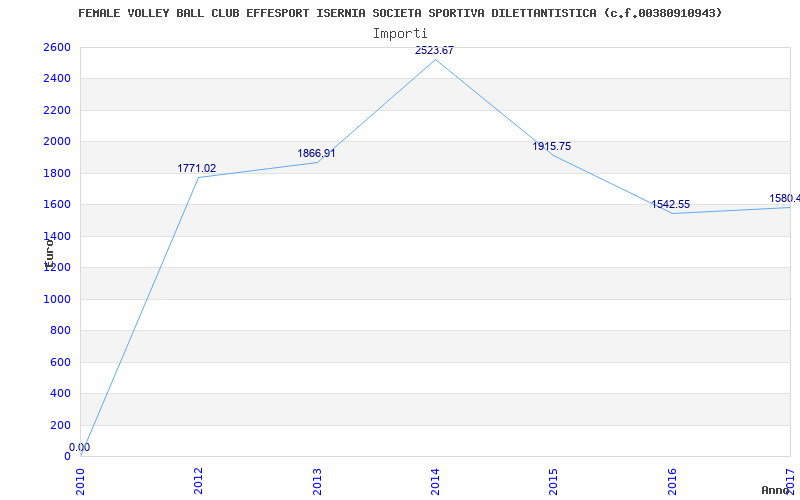This screenshot has width=800, height=500.
Task: Click the 'Importi' subtitle
Action: [400, 34]
